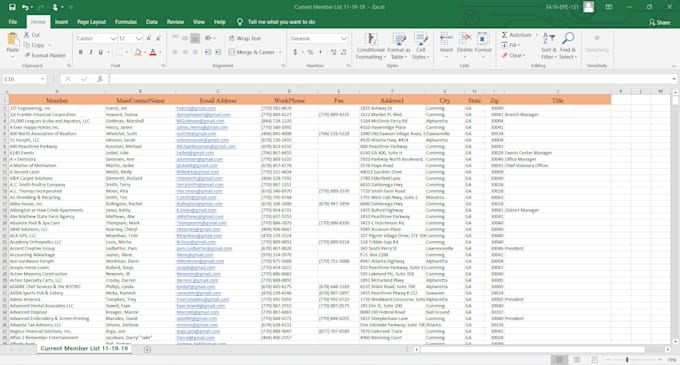The height and width of the screenshot is (365, 680).
Task: Open the Cell Styles gallery
Action: tap(420, 46)
